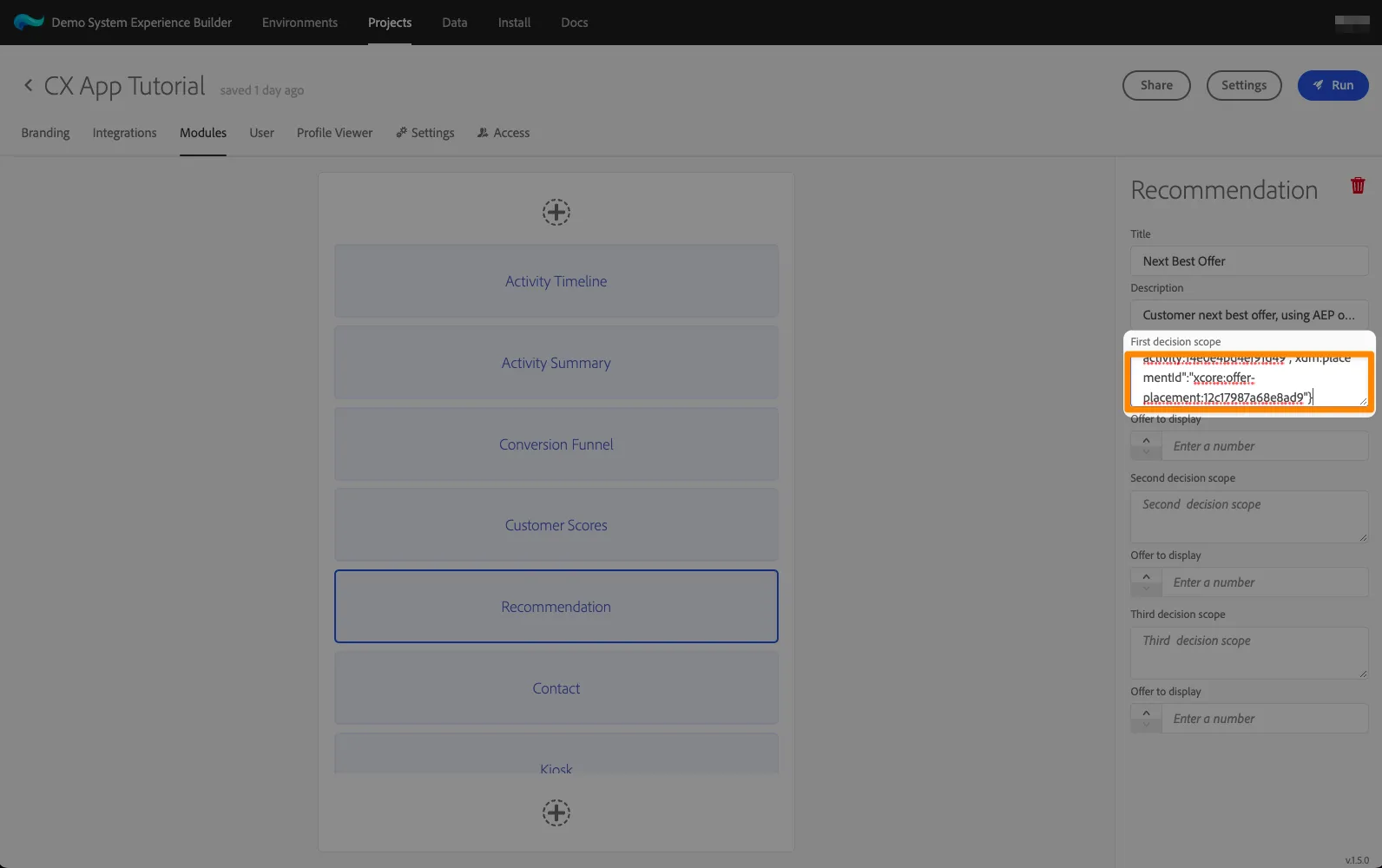
Task: Switch to the Branding tab
Action: (x=45, y=133)
